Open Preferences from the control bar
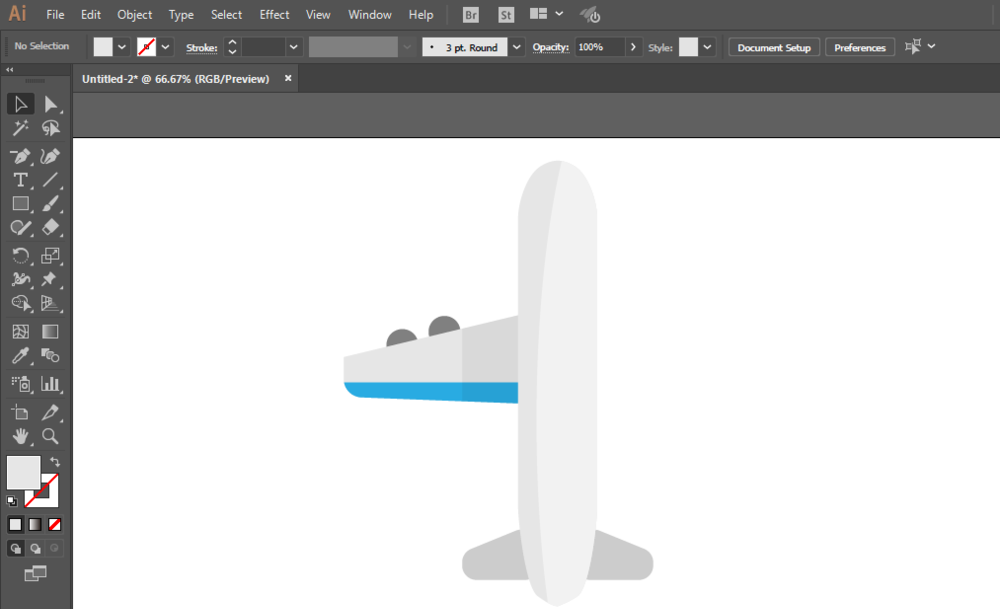Image resolution: width=1000 pixels, height=609 pixels. point(859,47)
